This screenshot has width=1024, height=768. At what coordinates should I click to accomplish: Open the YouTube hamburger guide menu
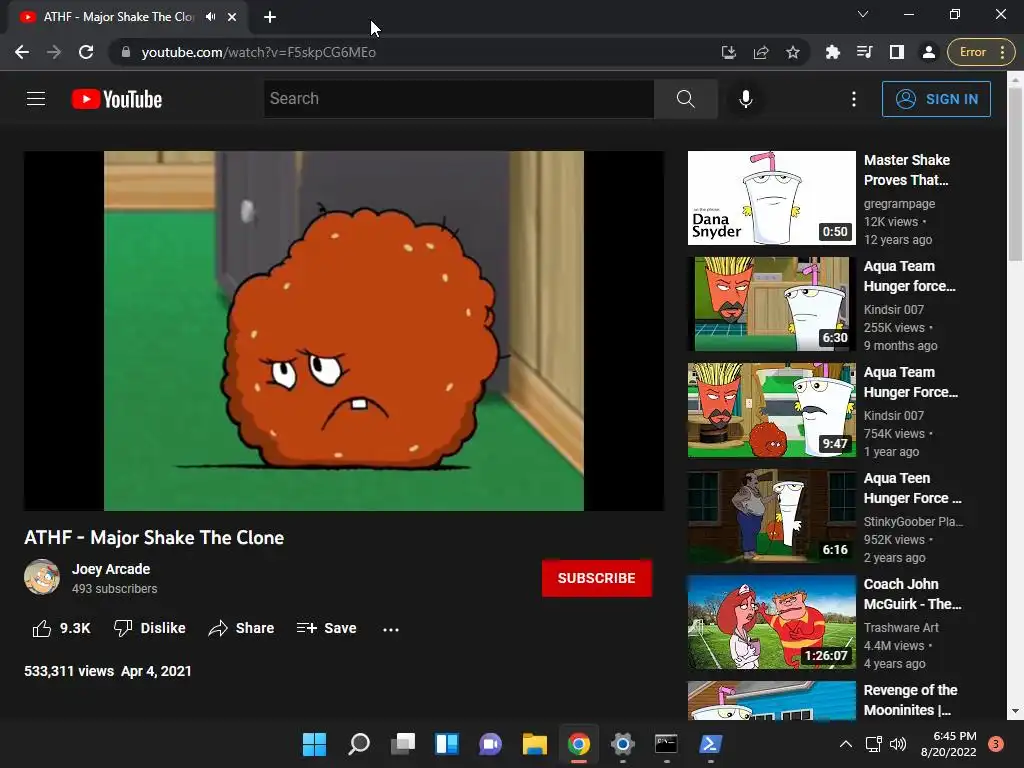coord(36,99)
